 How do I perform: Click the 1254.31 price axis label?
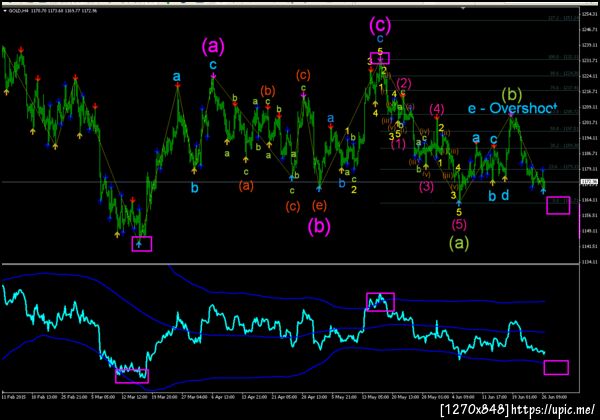coord(589,14)
